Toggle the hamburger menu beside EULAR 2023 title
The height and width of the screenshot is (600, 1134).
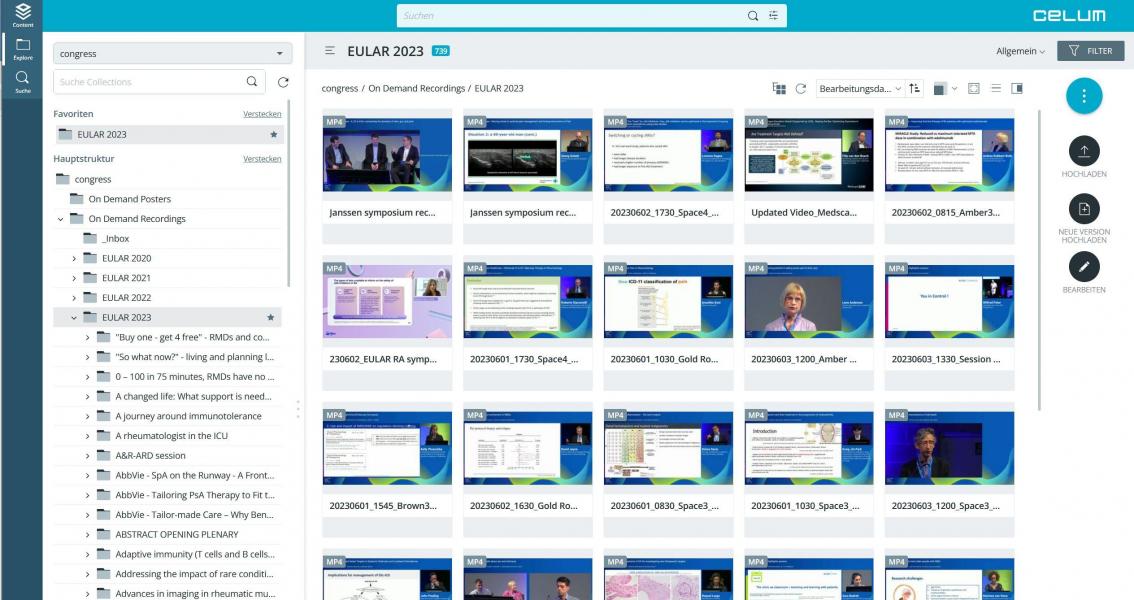[x=330, y=51]
